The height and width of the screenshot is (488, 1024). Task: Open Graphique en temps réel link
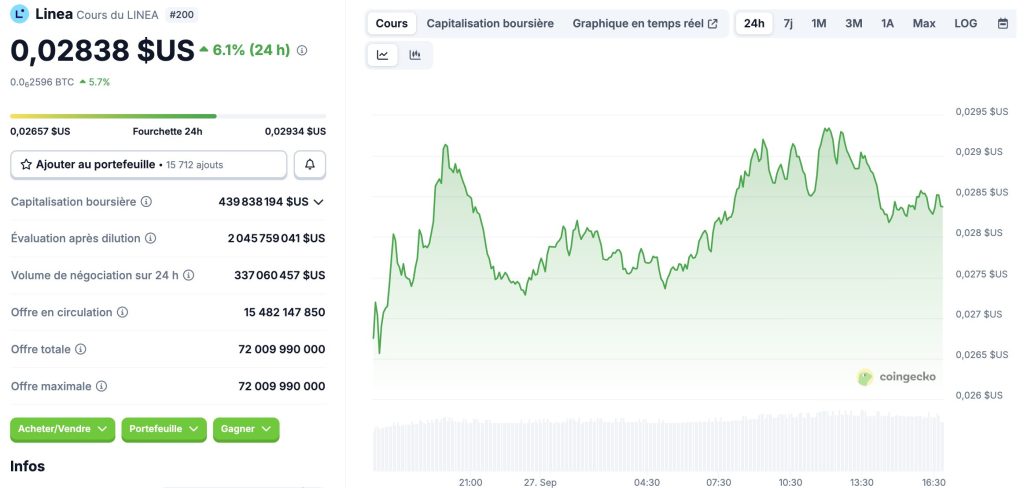tap(645, 24)
